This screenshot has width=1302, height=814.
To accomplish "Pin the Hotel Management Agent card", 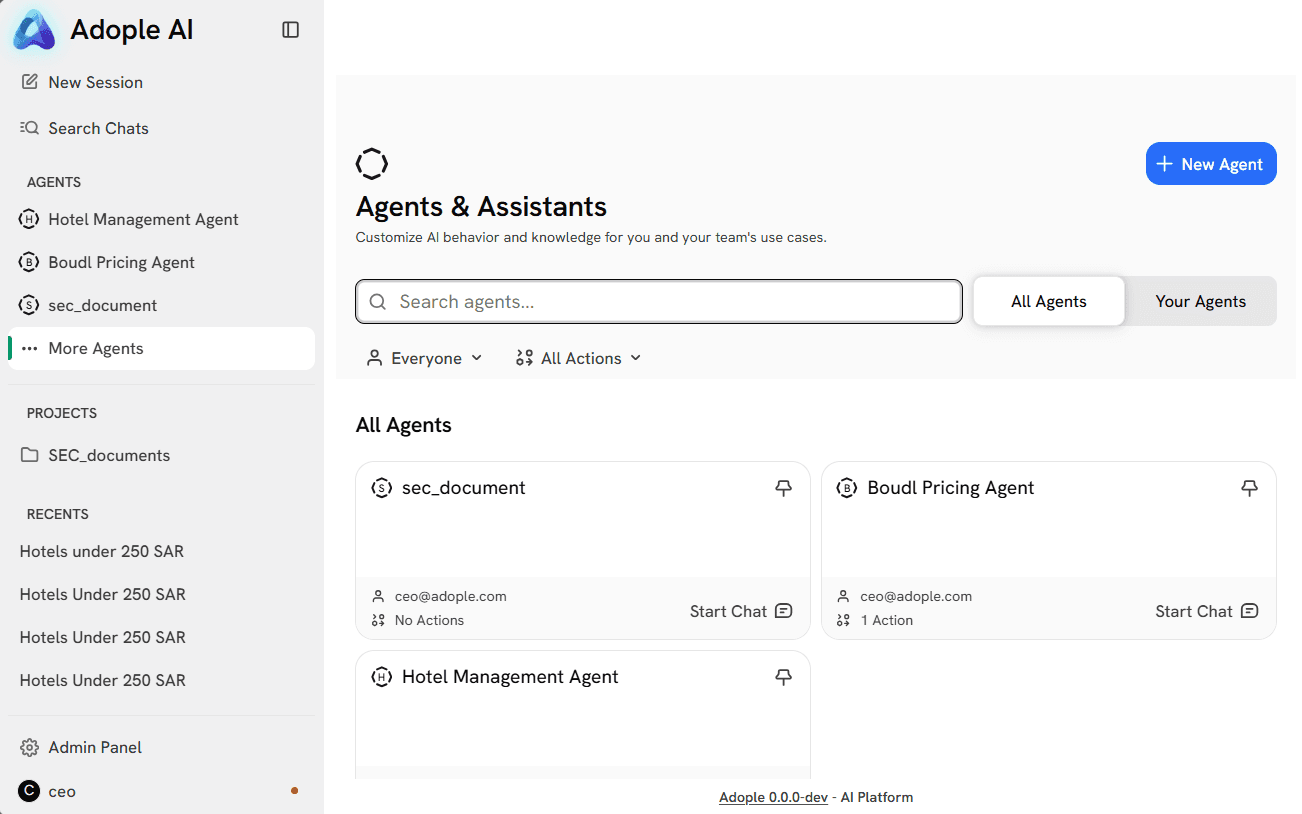I will click(x=784, y=677).
